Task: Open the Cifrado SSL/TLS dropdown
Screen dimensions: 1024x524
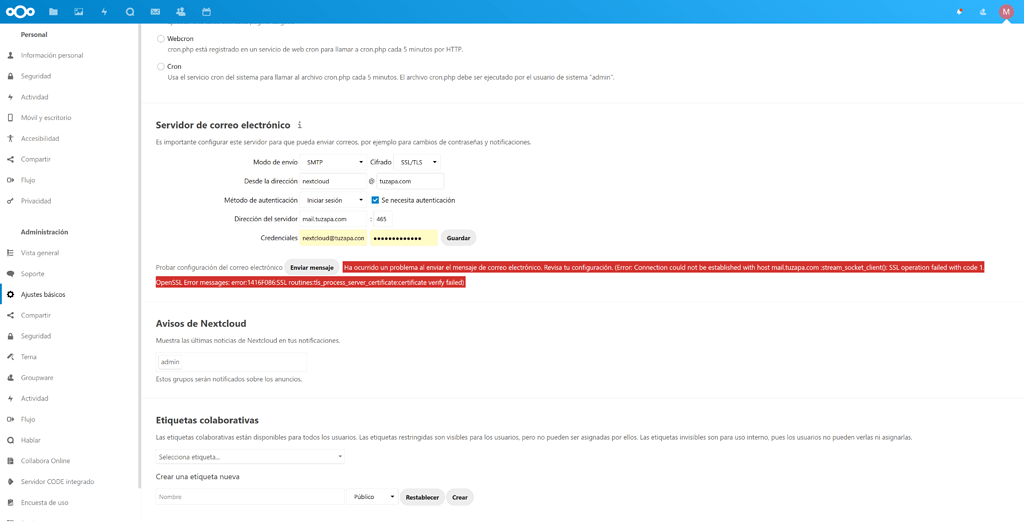Action: click(418, 162)
